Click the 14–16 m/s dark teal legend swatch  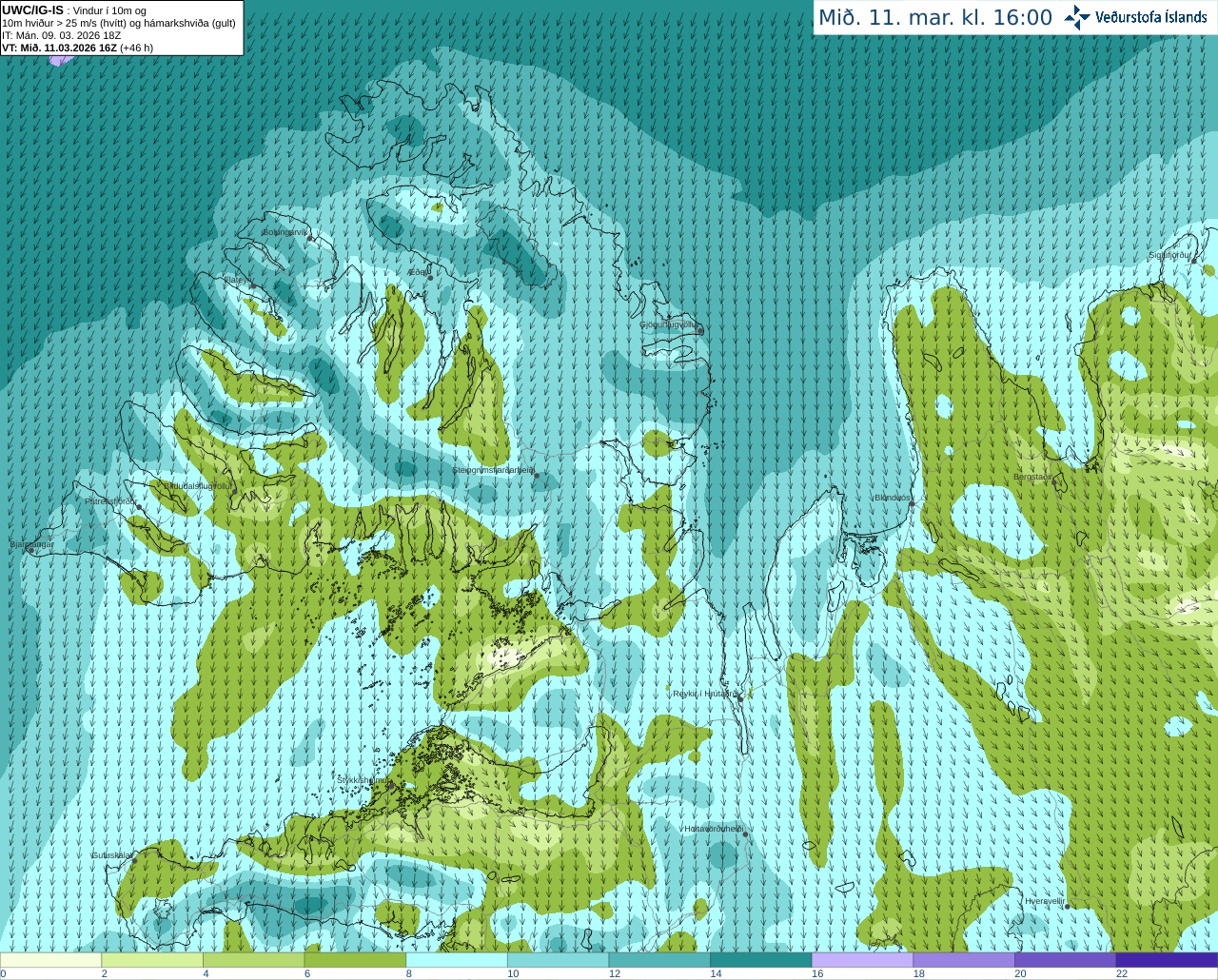tap(761, 960)
